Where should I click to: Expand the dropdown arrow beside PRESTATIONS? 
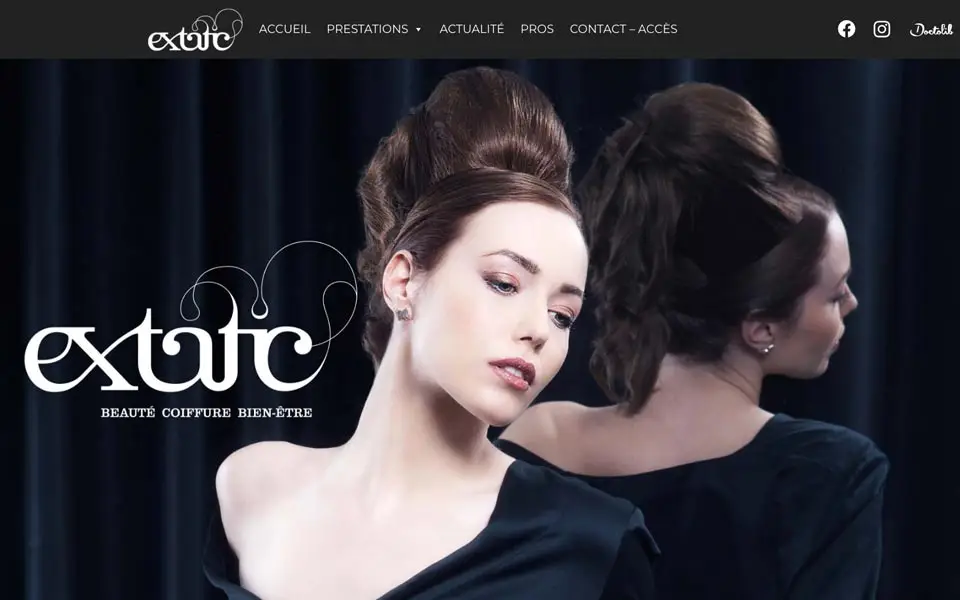(x=418, y=30)
